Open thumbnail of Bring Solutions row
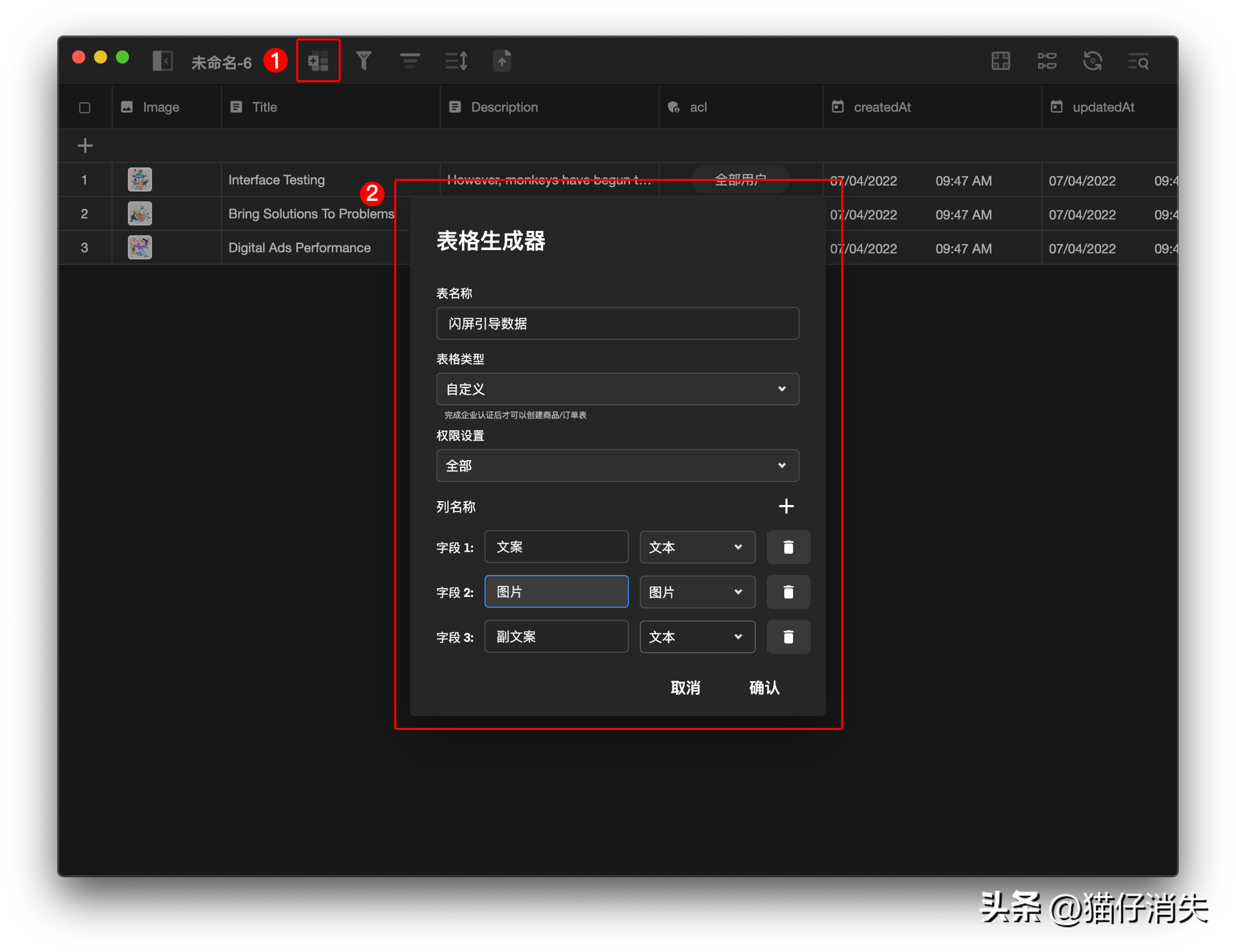This screenshot has height=952, width=1236. [140, 214]
